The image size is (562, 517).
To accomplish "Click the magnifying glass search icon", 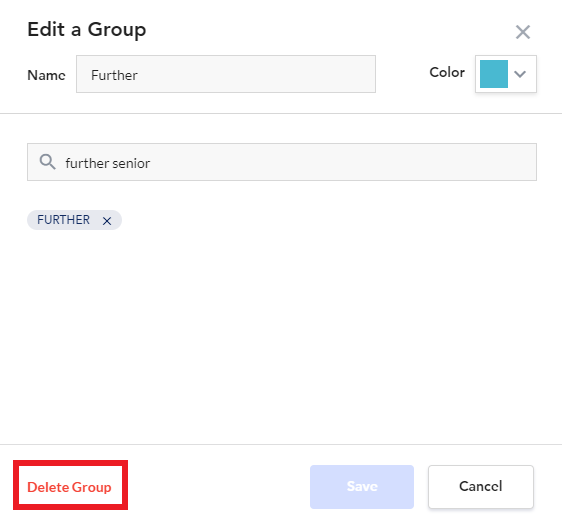I will click(47, 162).
